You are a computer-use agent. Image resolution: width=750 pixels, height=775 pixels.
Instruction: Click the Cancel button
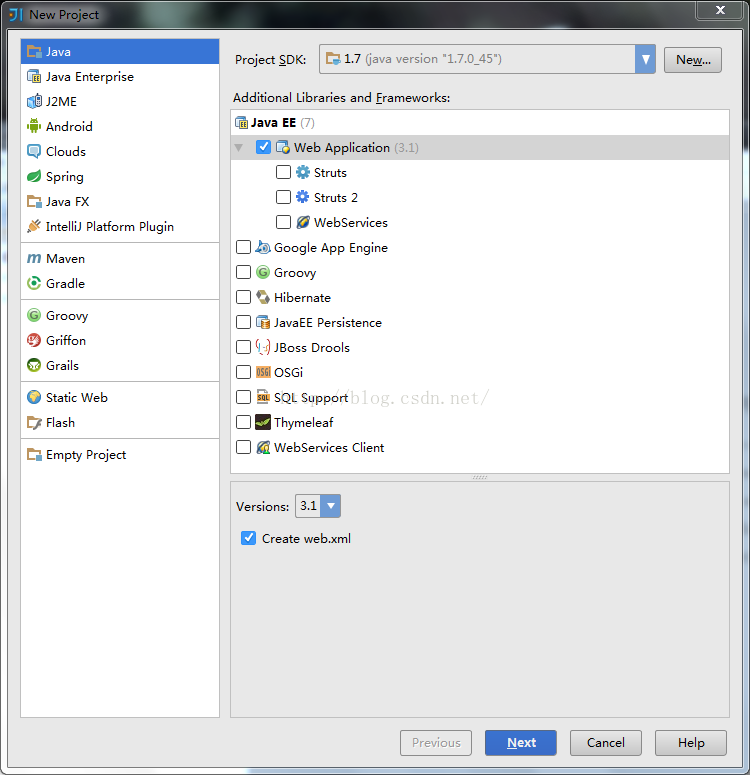pyautogui.click(x=606, y=742)
